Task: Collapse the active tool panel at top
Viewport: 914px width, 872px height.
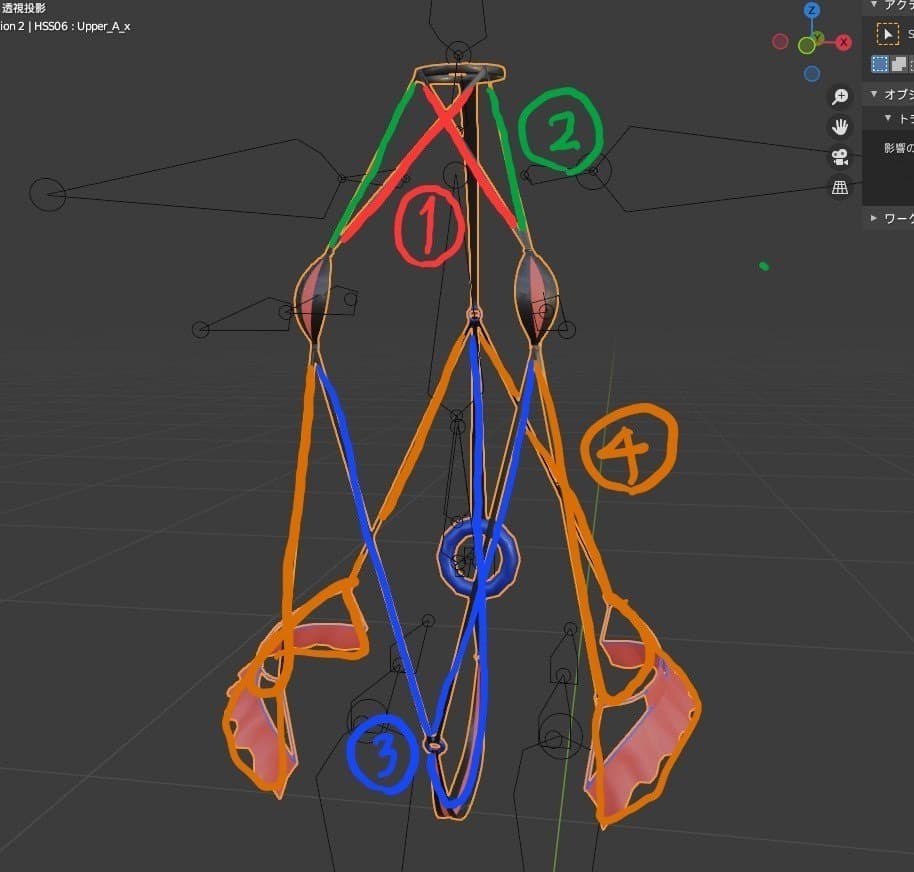Action: [874, 5]
